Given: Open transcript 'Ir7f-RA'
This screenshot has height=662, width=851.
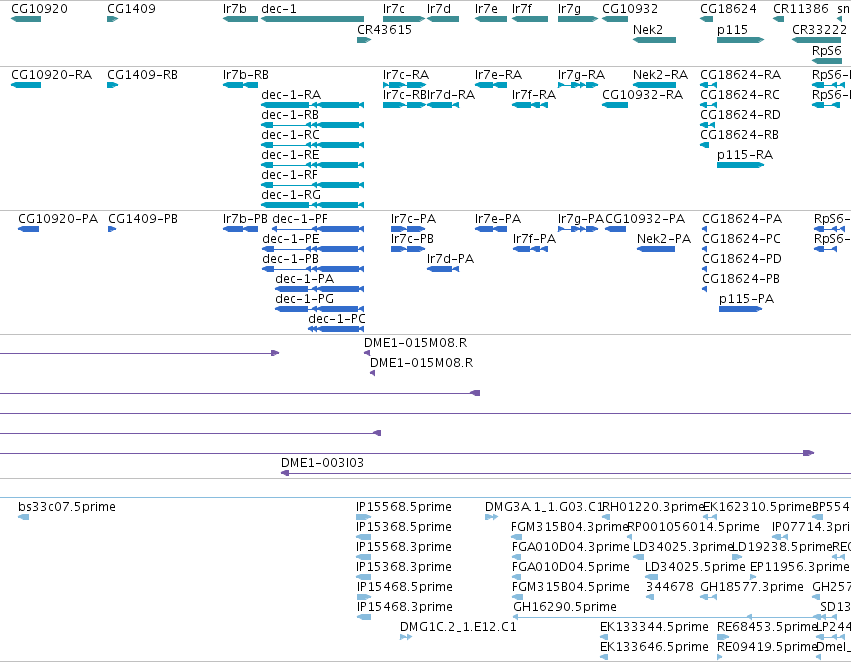Looking at the screenshot, I should (x=534, y=95).
